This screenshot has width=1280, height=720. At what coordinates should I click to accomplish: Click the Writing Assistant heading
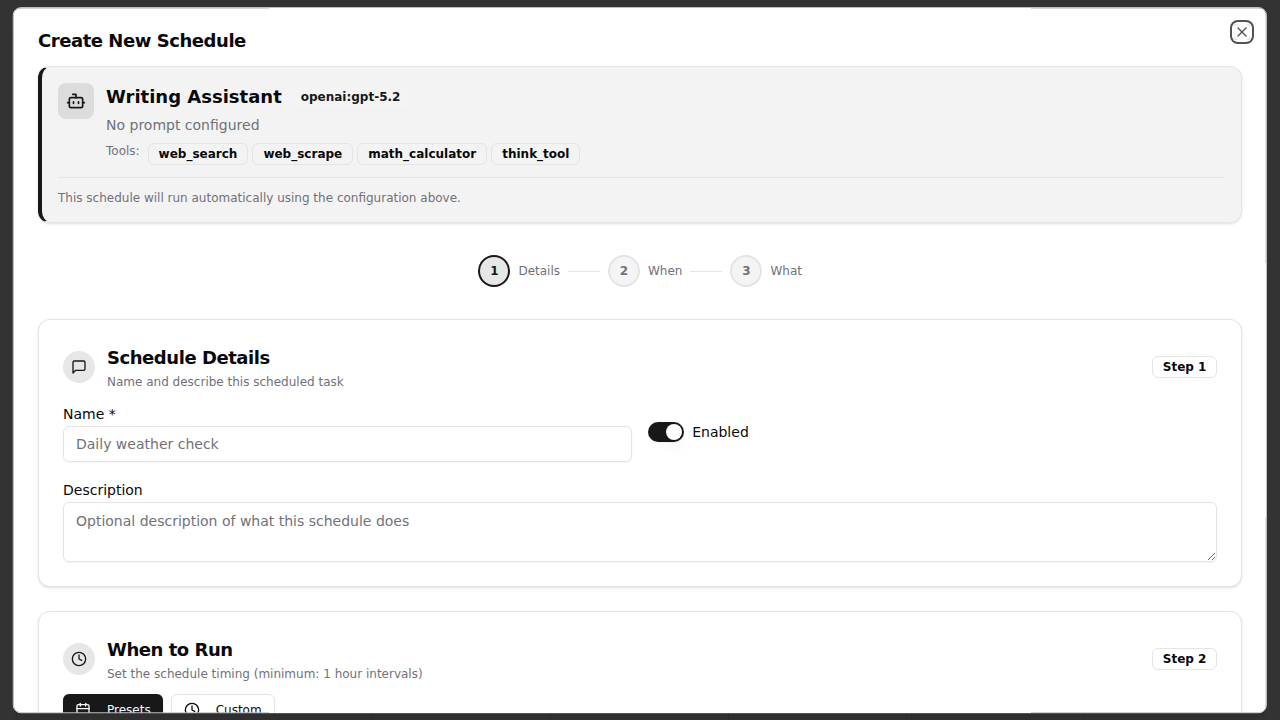click(x=194, y=97)
